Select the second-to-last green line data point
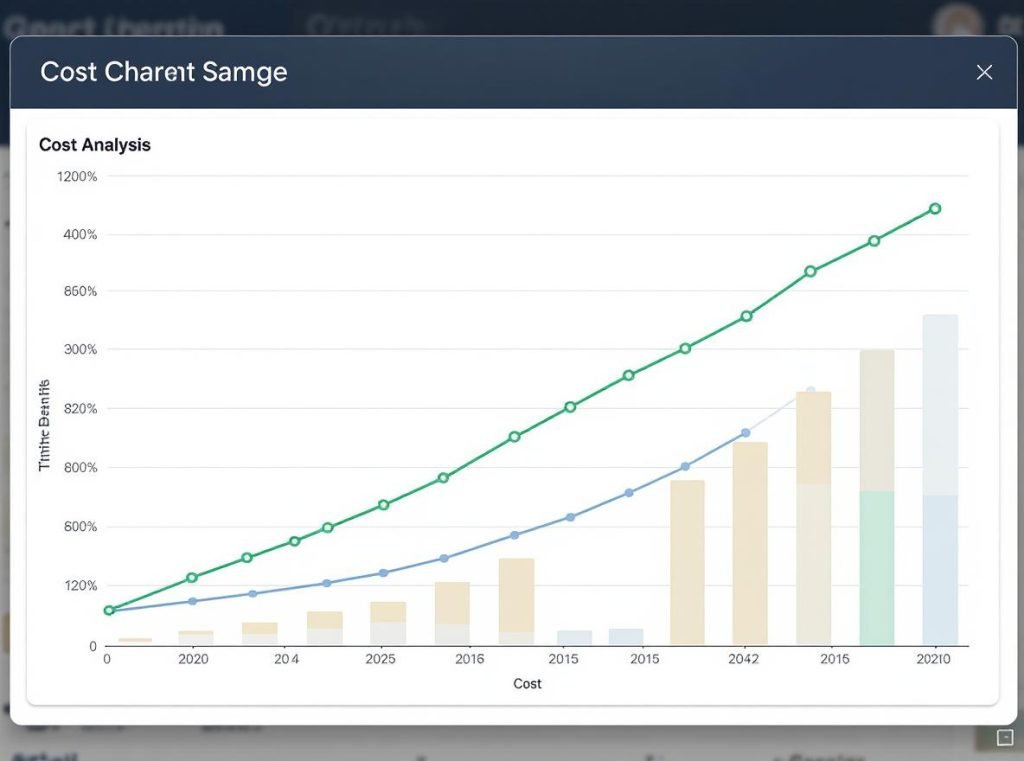1024x761 pixels. (x=874, y=241)
